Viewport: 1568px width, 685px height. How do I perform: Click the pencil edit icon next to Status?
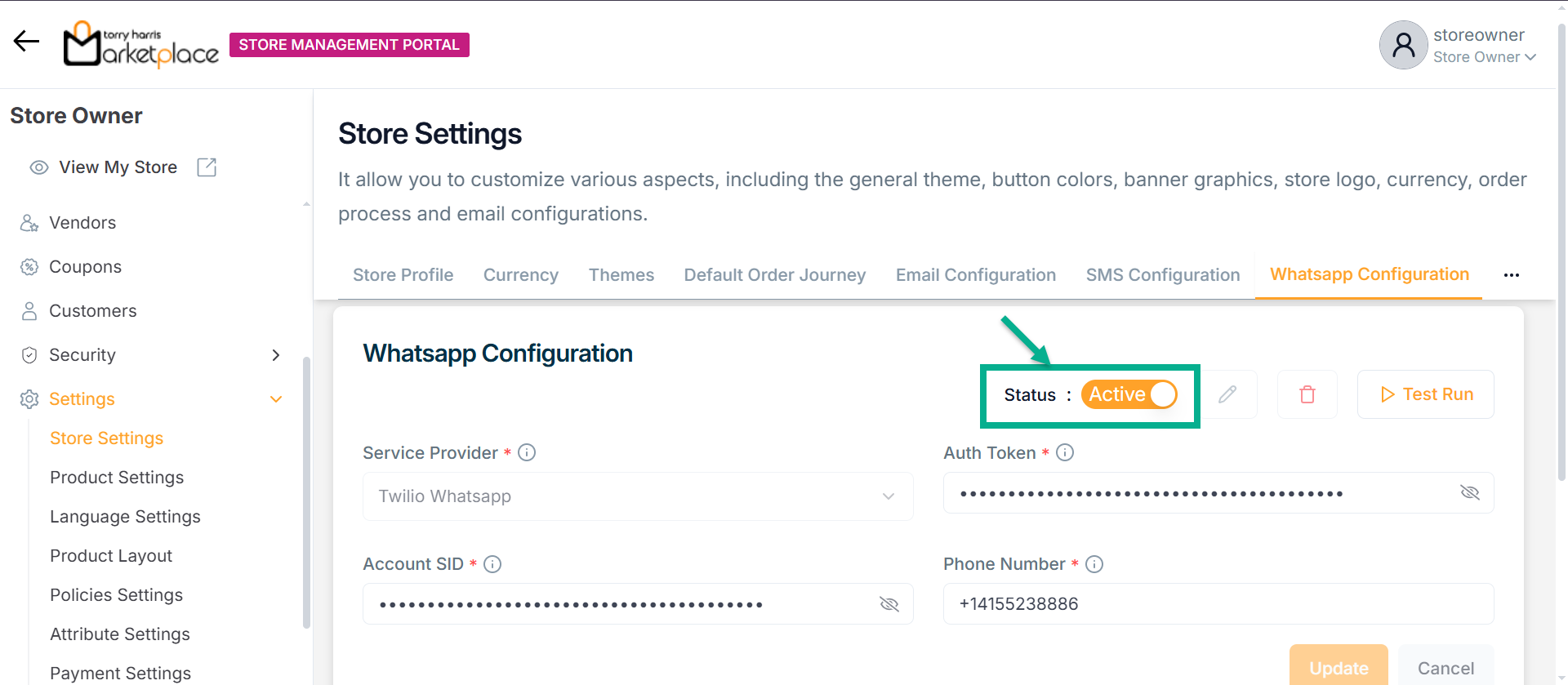[x=1227, y=394]
